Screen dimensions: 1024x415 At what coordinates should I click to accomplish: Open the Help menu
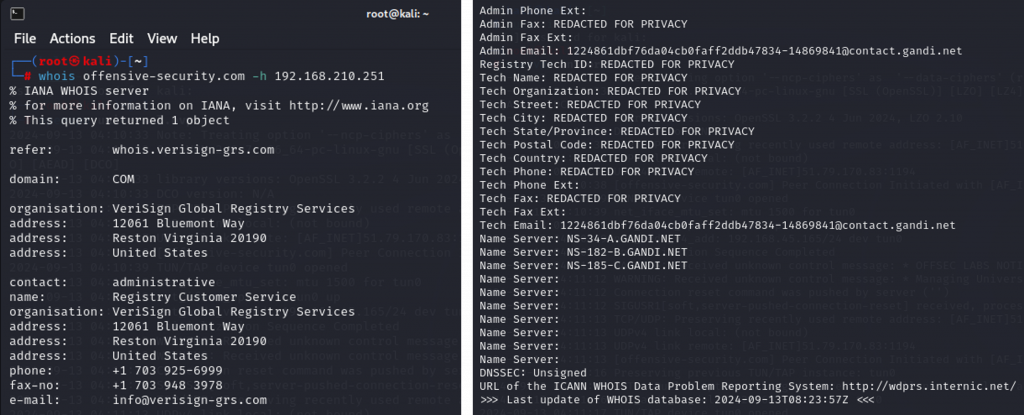pos(205,39)
